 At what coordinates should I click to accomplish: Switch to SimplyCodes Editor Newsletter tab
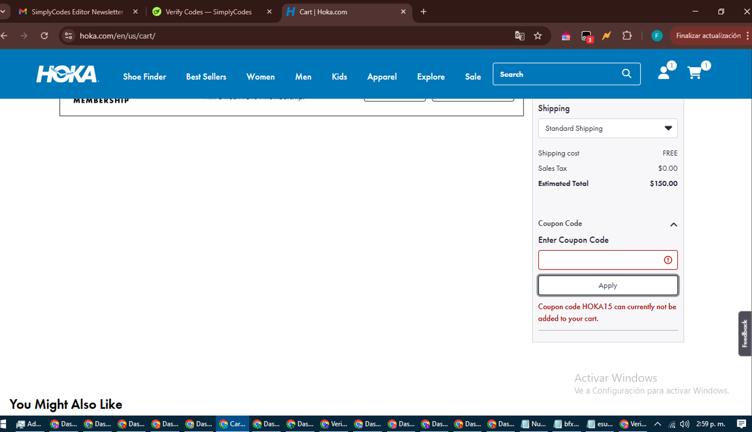tap(78, 12)
